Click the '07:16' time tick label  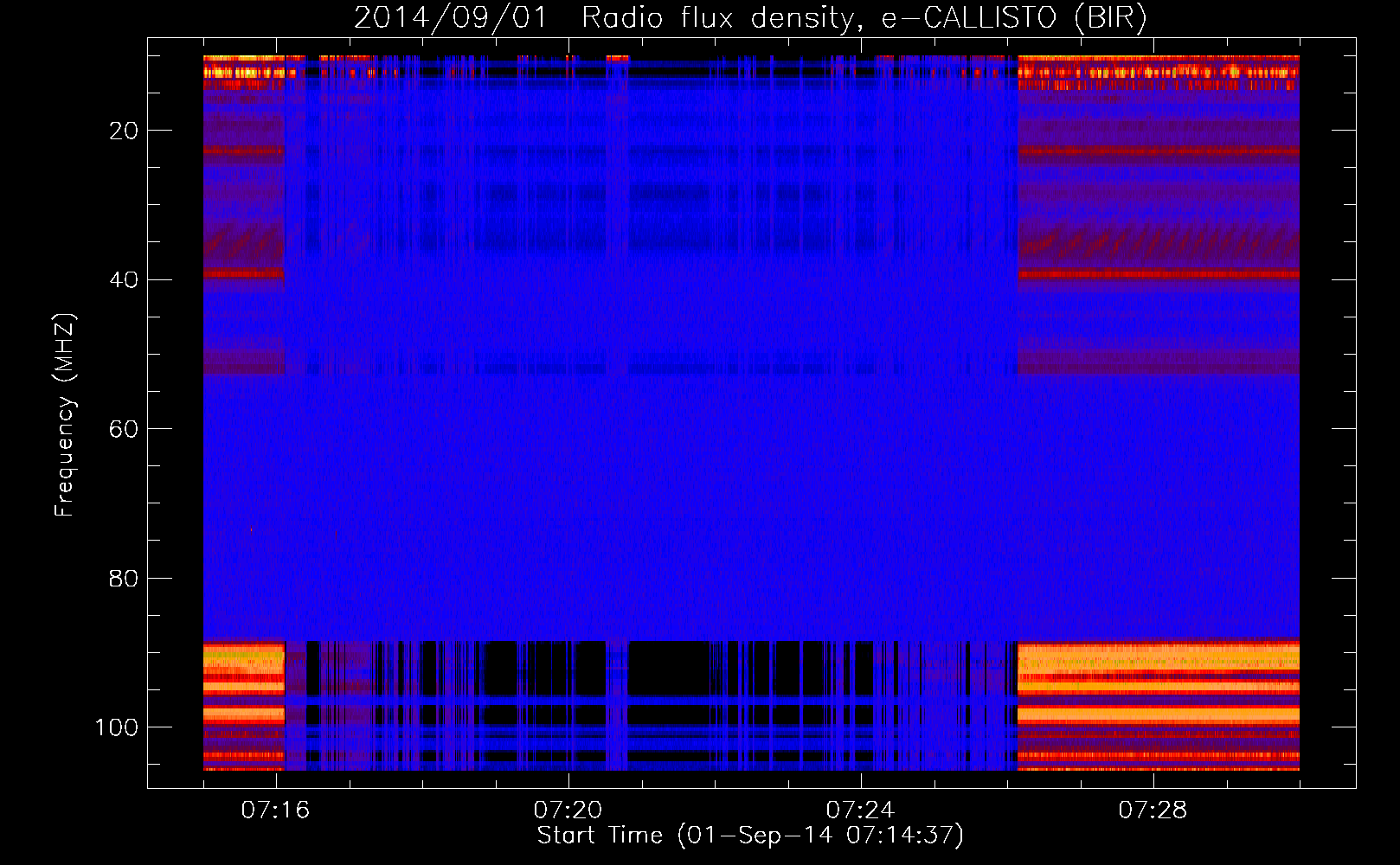275,811
